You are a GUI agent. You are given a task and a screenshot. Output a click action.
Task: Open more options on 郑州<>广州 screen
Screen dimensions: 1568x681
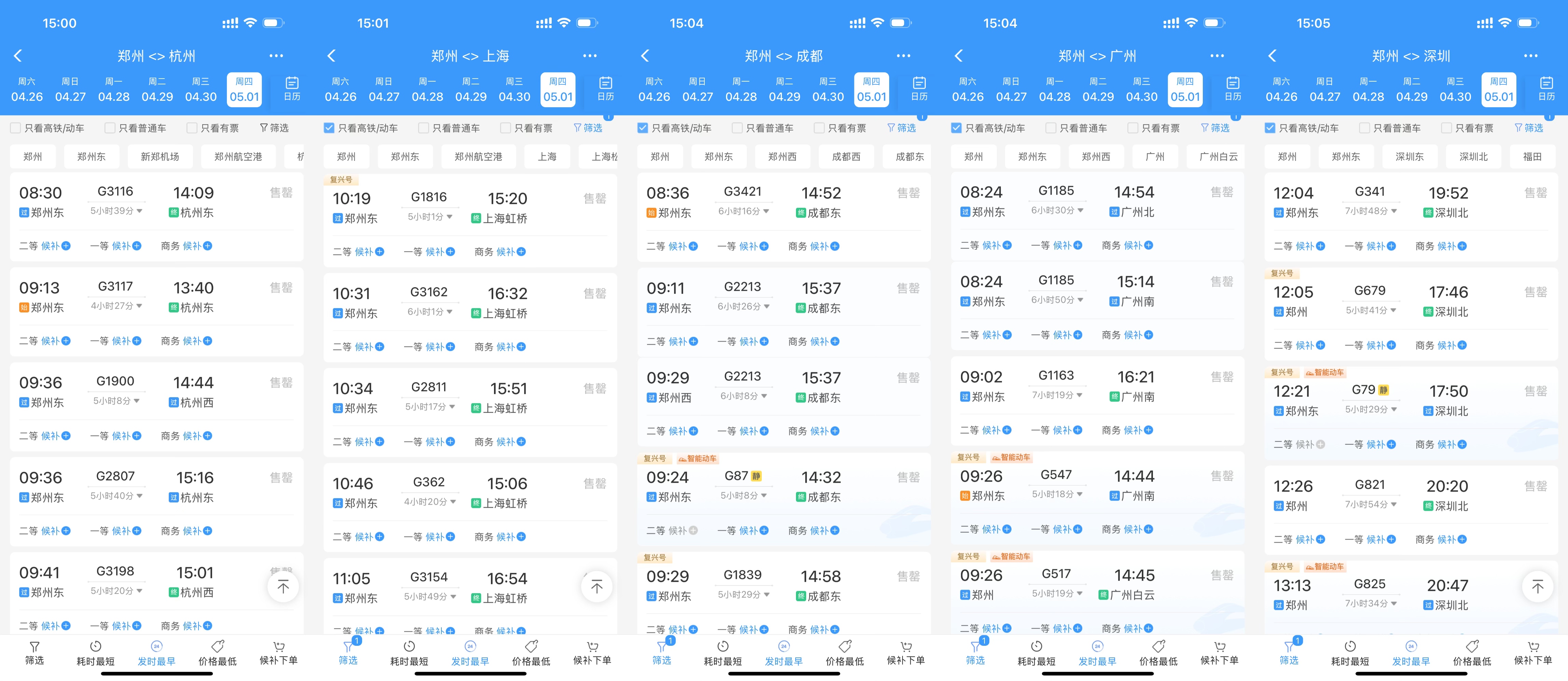1217,56
